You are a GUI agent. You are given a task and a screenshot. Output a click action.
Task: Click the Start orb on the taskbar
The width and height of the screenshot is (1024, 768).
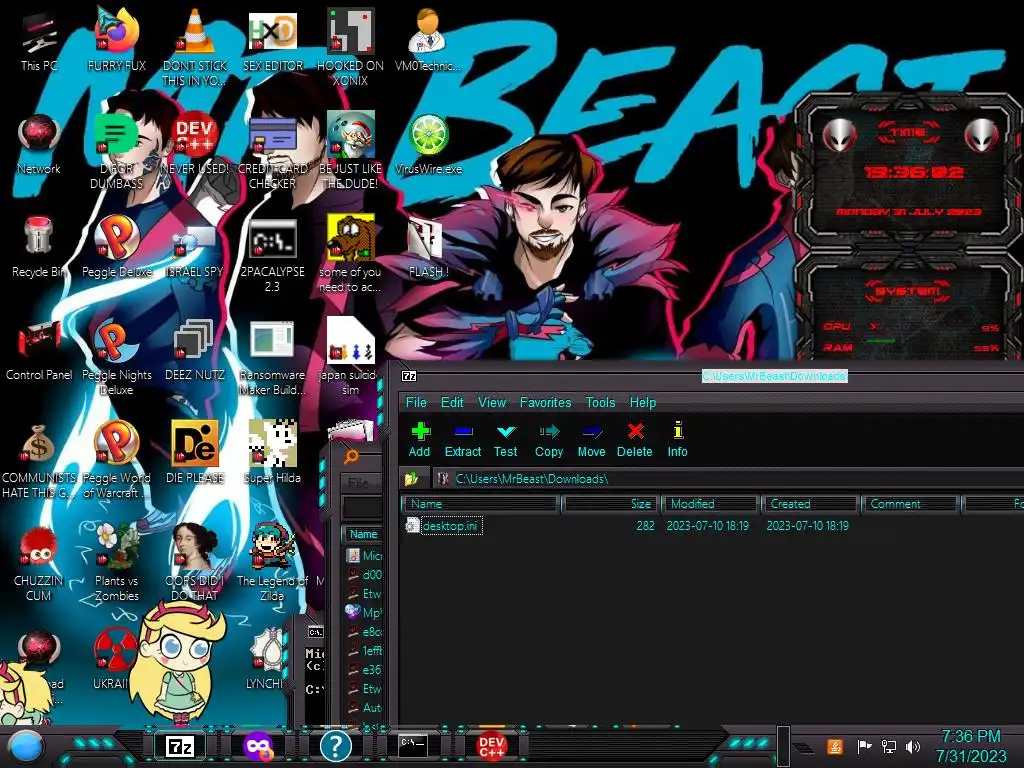click(x=26, y=748)
